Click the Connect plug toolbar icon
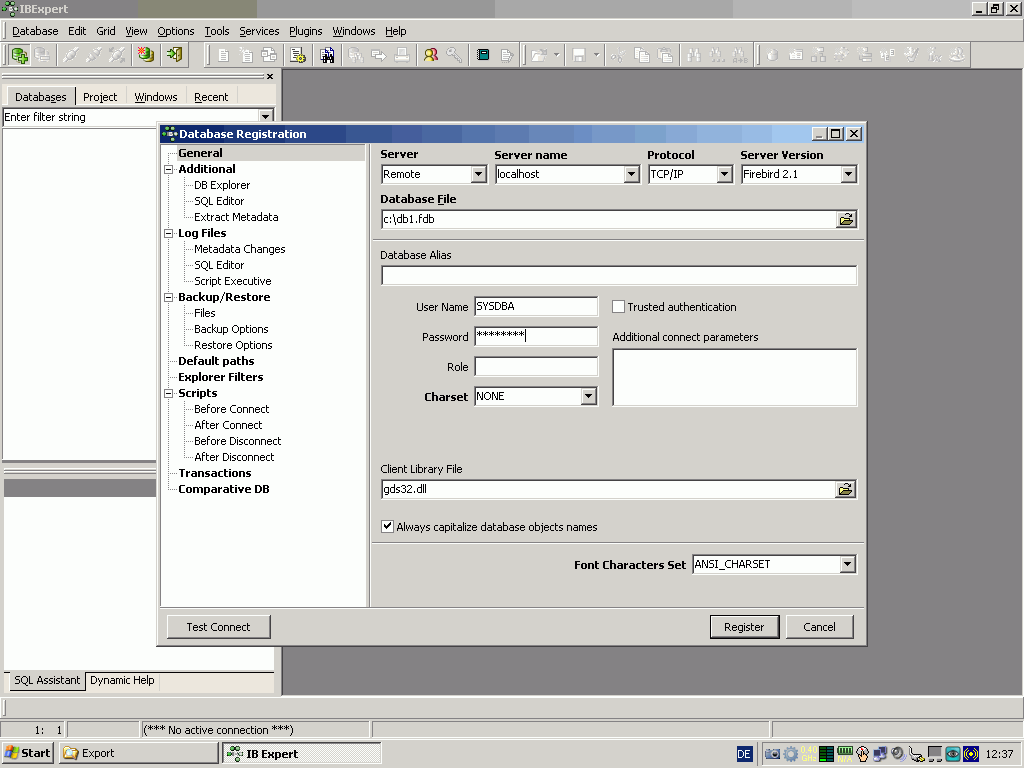The width and height of the screenshot is (1024, 768). (x=71, y=56)
